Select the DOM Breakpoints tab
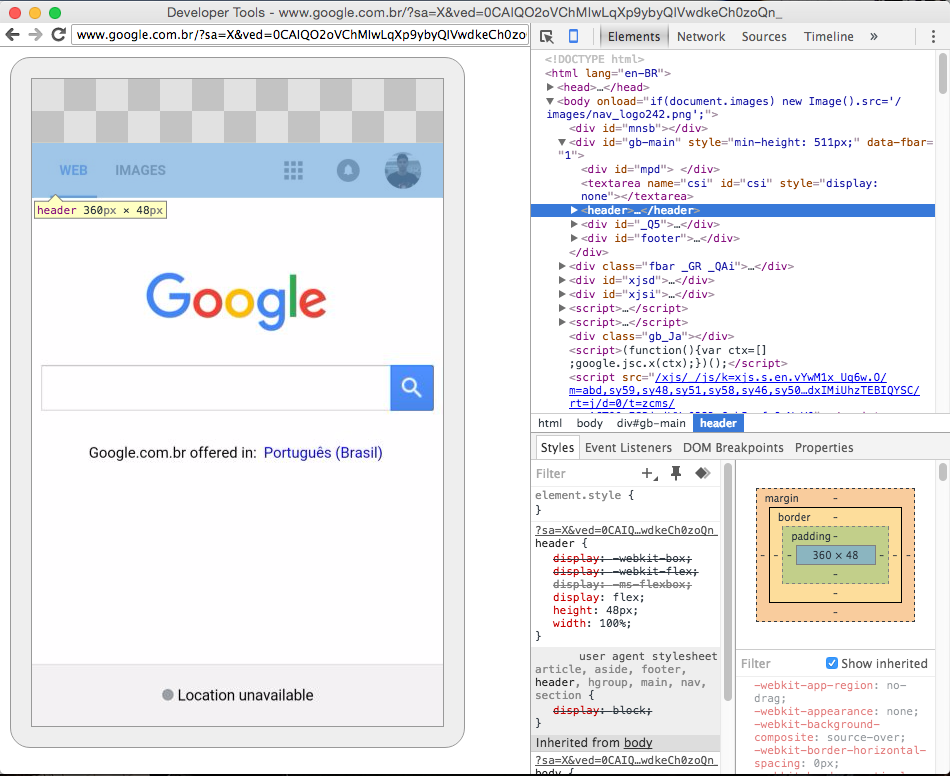 [733, 448]
